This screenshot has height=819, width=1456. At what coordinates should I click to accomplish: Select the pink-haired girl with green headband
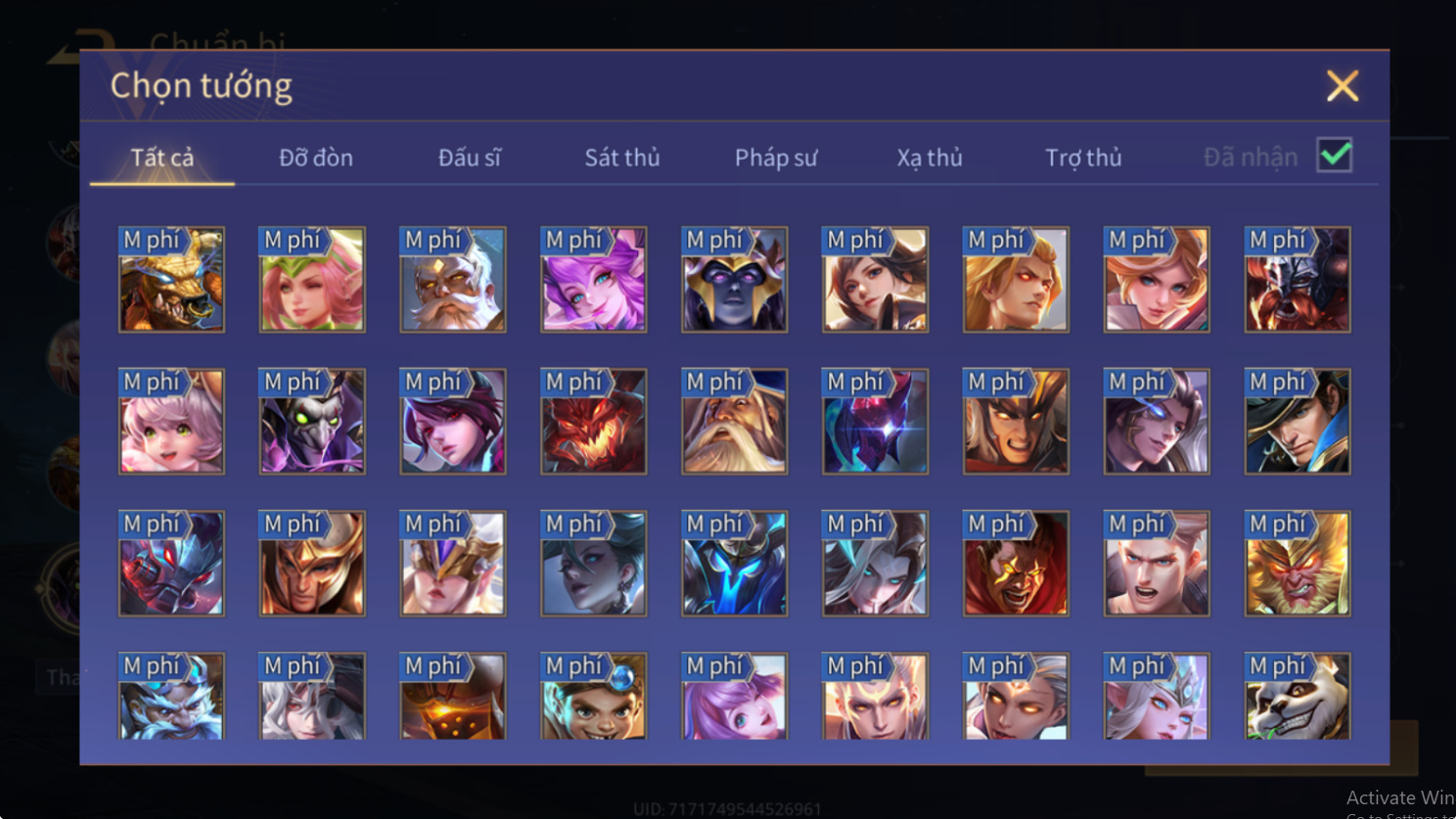(312, 280)
